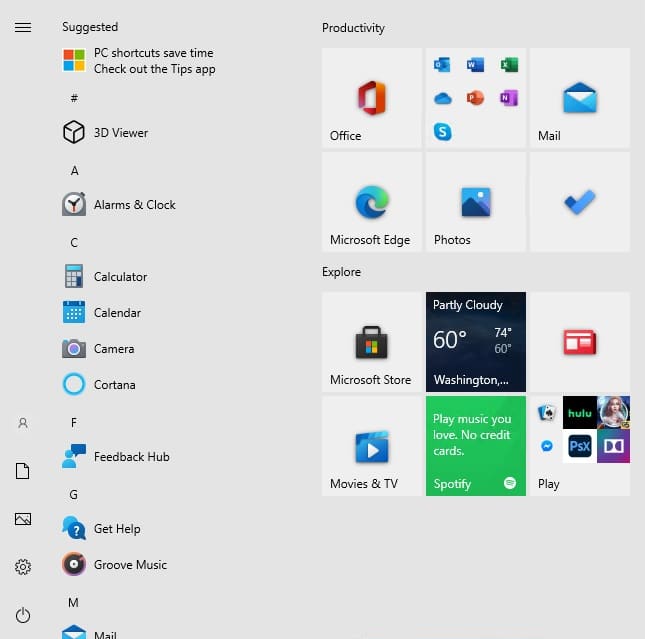Open Settings via the gear icon
Viewport: 645px width, 639px height.
click(x=23, y=567)
